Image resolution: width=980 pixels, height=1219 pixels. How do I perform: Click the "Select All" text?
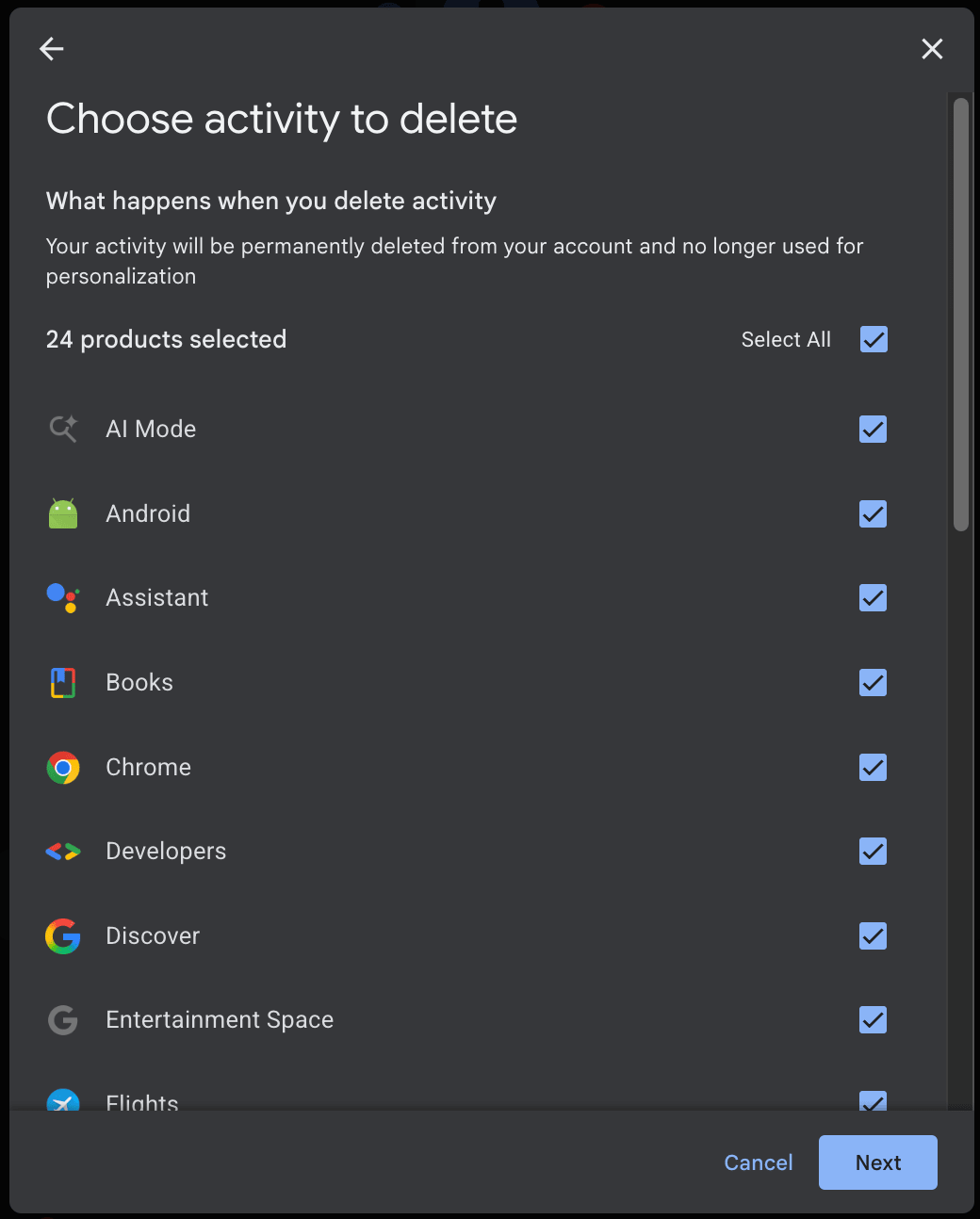[786, 339]
